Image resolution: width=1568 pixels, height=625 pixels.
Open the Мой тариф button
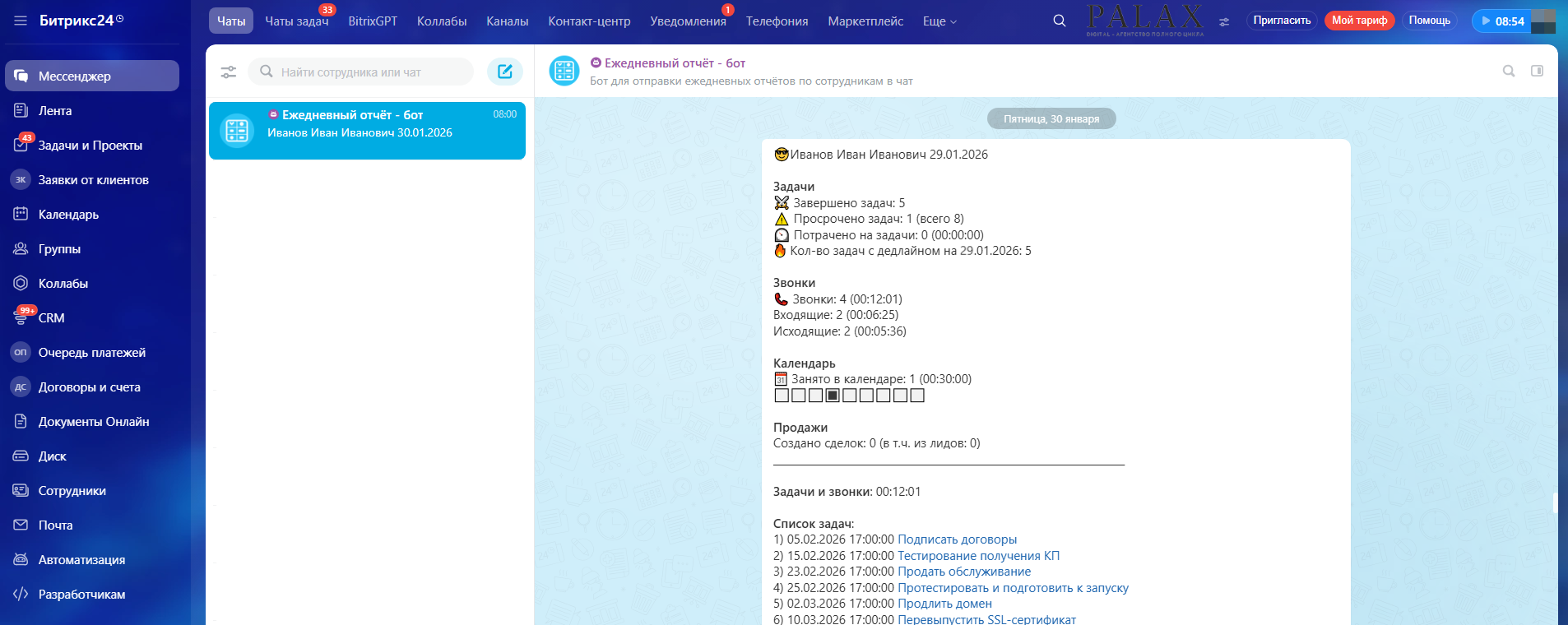1359,21
